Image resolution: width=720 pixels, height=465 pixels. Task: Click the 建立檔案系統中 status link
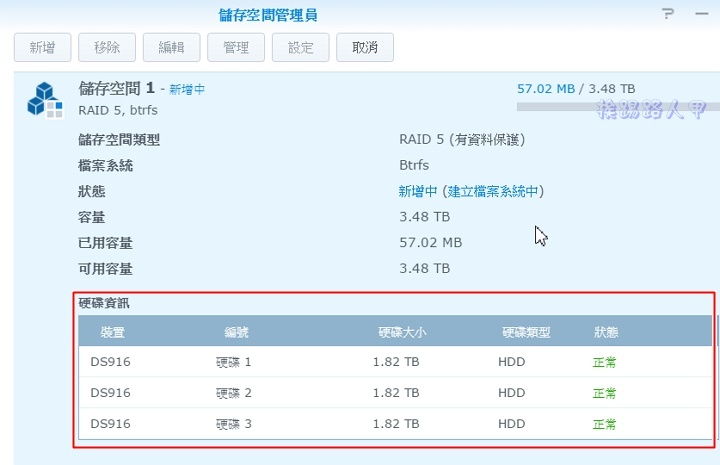click(x=495, y=191)
